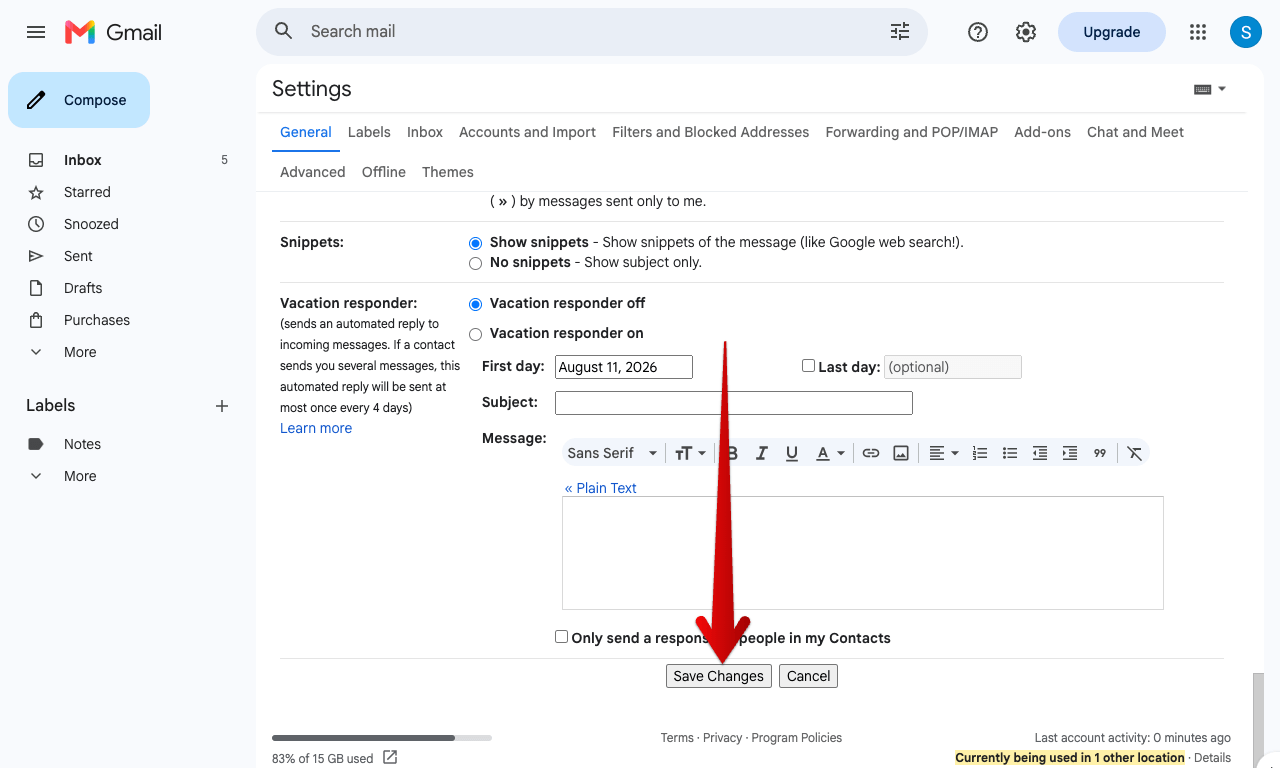The width and height of the screenshot is (1280, 768).
Task: Open Learn more about vacation responder
Action: [316, 428]
